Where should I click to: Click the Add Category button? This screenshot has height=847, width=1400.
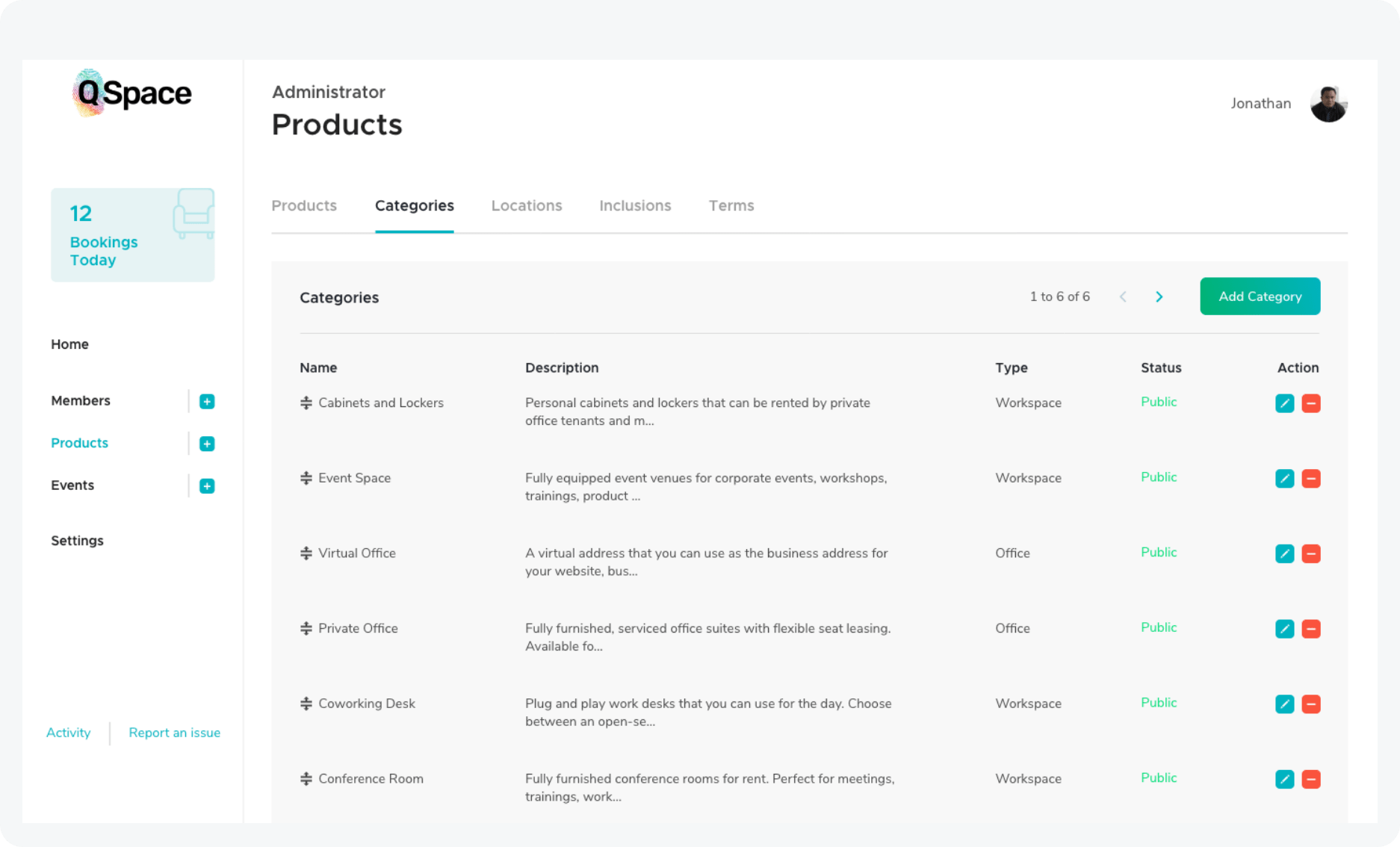1260,296
